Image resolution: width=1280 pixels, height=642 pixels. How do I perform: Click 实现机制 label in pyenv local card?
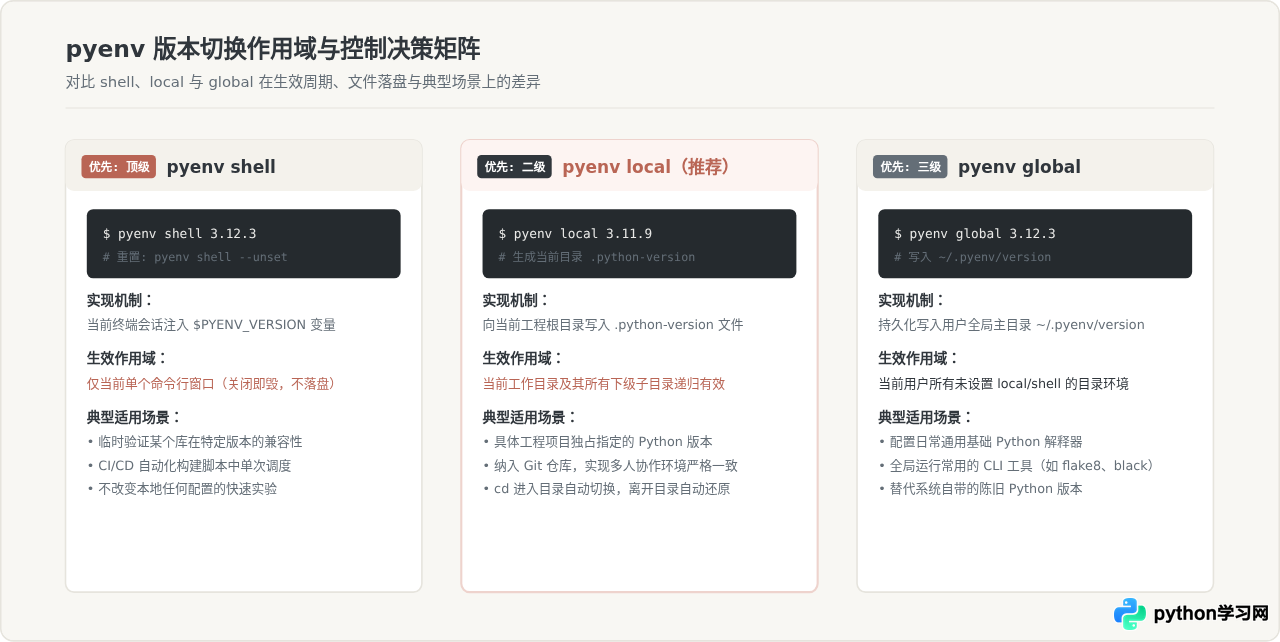pos(517,300)
